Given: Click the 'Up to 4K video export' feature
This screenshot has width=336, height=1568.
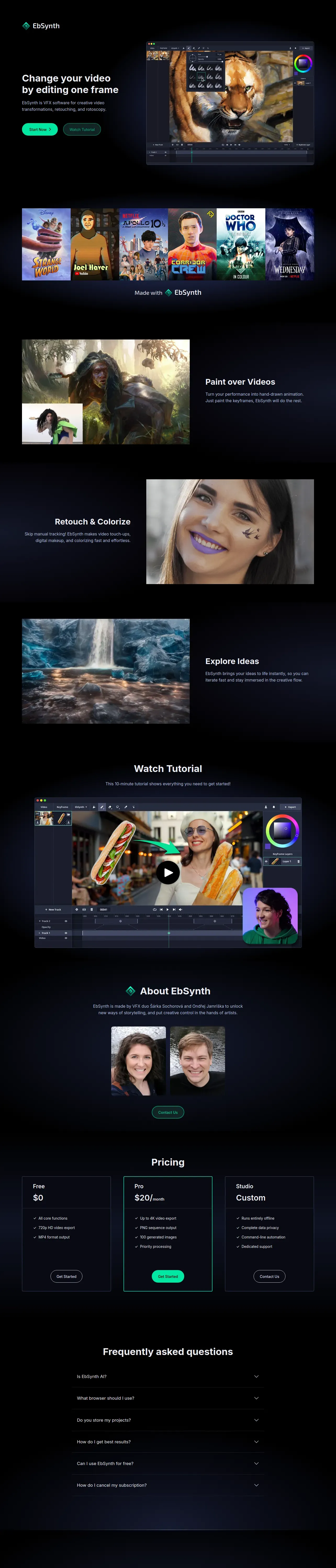Looking at the screenshot, I should 158,1218.
